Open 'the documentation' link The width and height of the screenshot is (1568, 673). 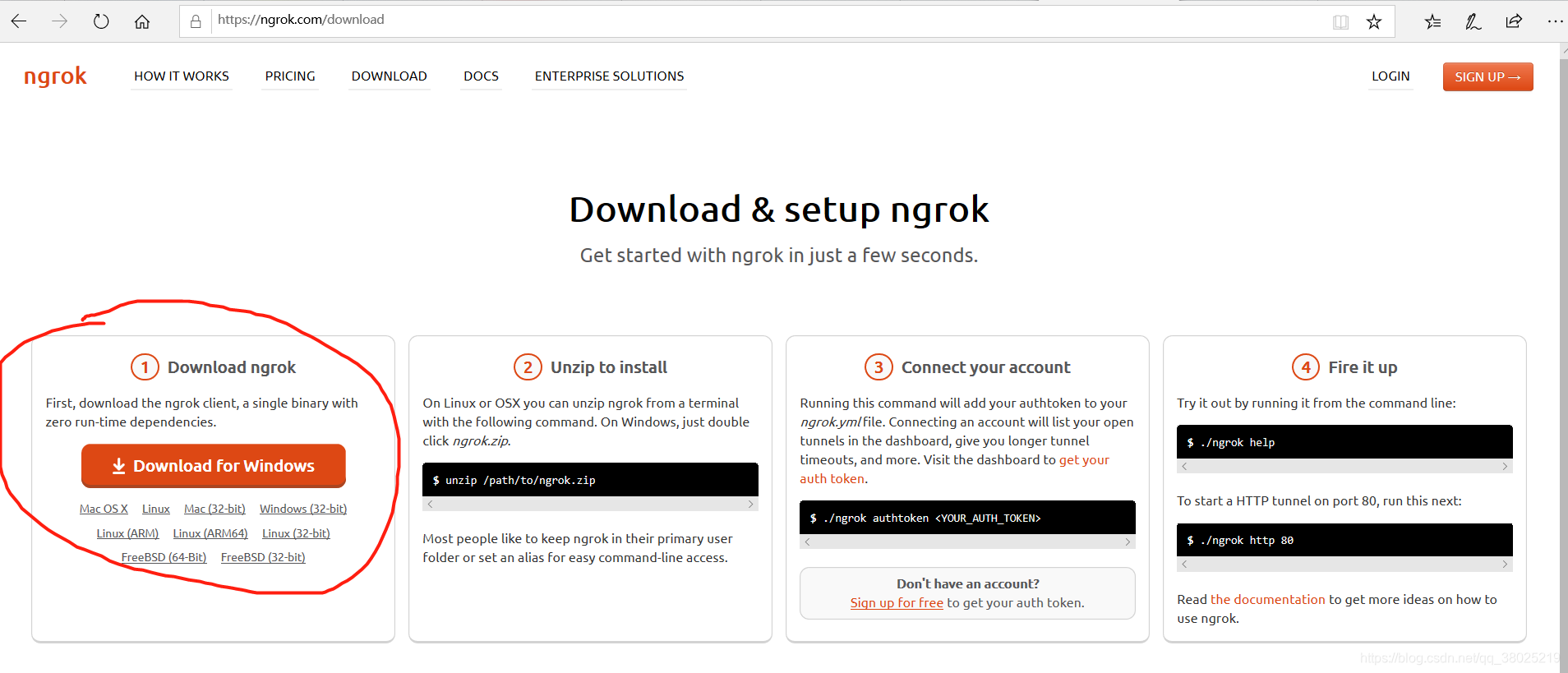point(1268,600)
